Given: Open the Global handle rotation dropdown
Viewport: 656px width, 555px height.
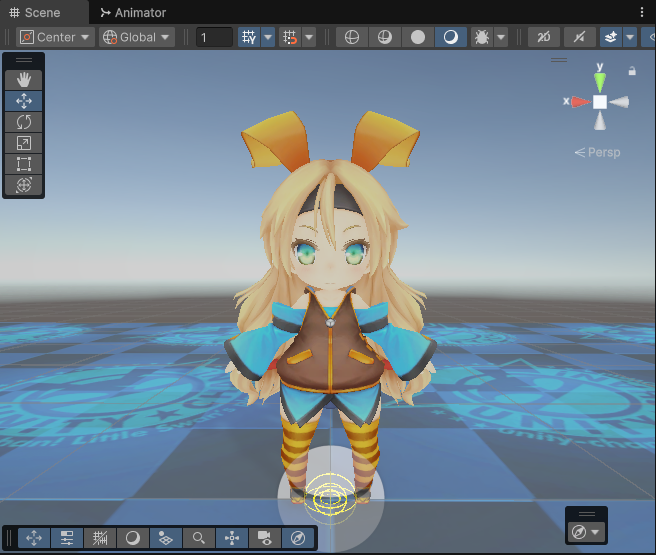Looking at the screenshot, I should [x=137, y=37].
